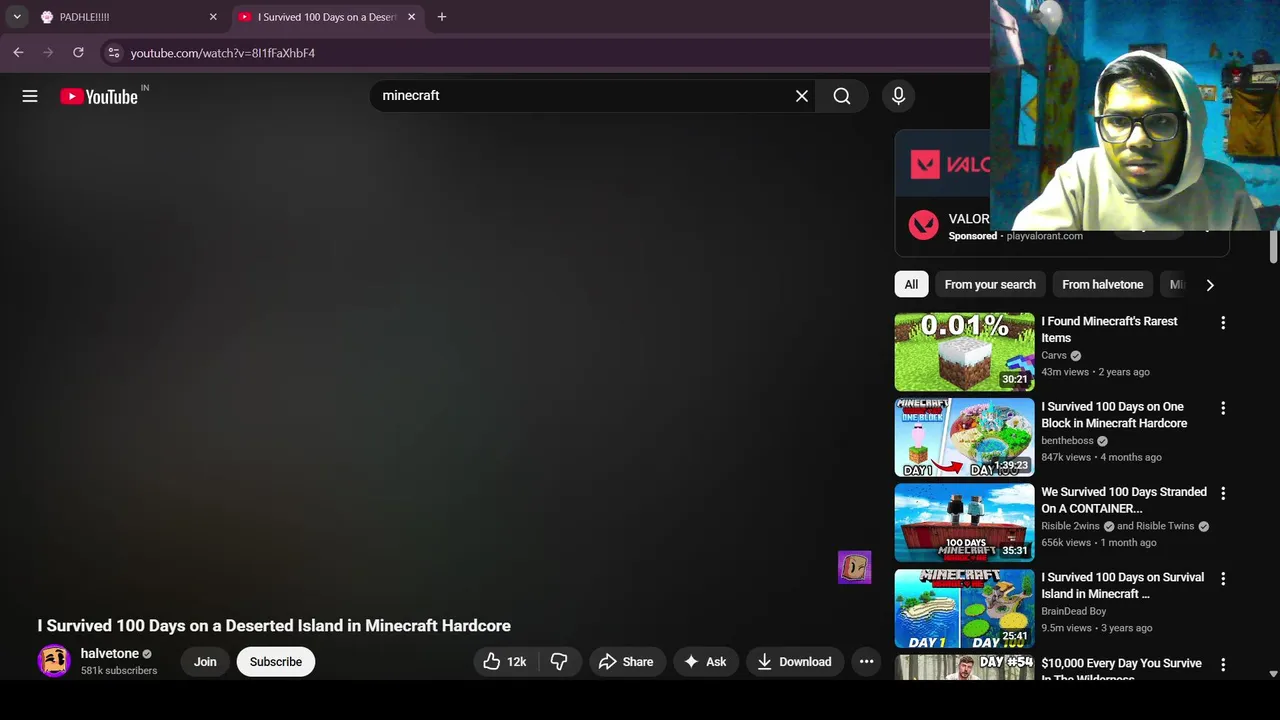Open the Risible 2wins channel name
This screenshot has height=720, width=1280.
click(x=1070, y=526)
